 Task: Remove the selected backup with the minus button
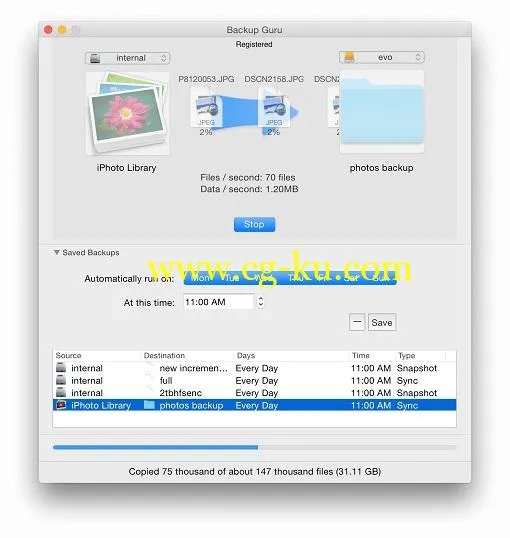pos(357,322)
